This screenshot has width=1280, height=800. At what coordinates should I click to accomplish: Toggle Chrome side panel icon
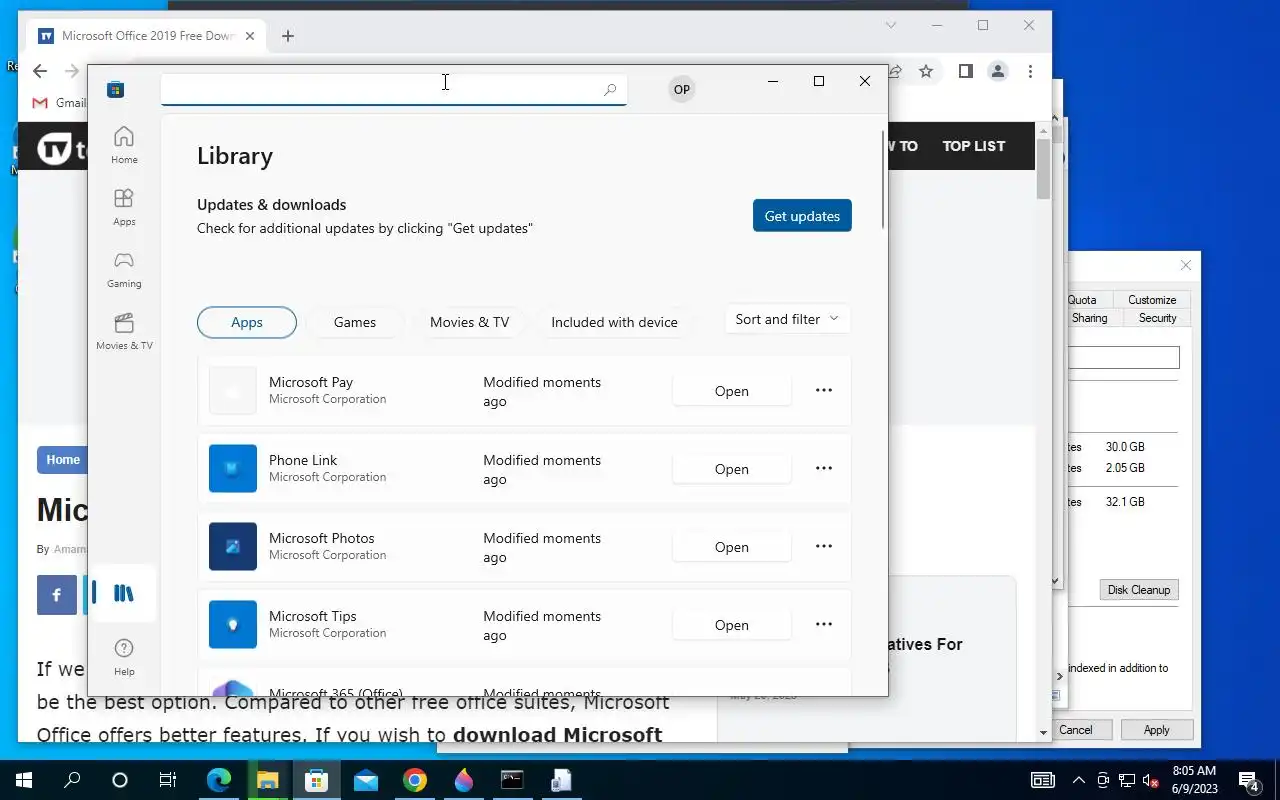click(x=965, y=71)
